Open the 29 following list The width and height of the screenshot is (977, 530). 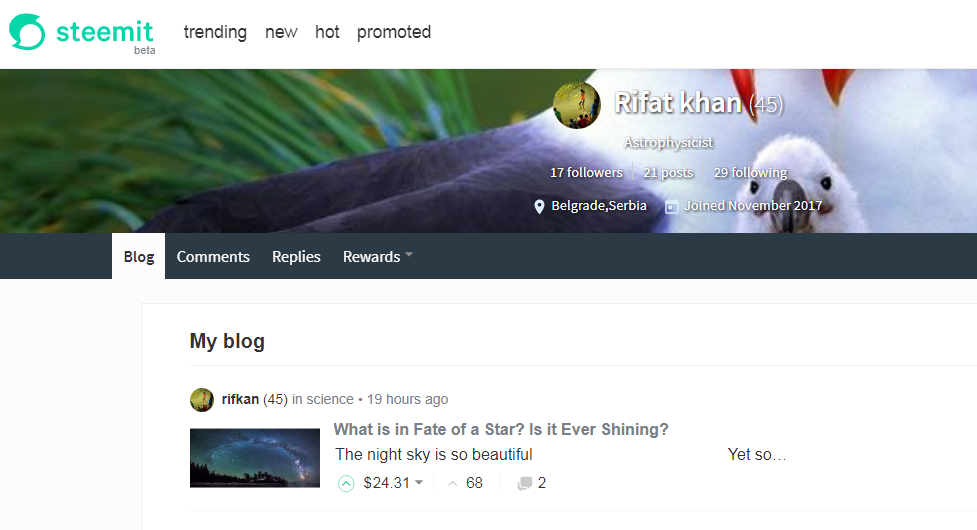click(750, 173)
